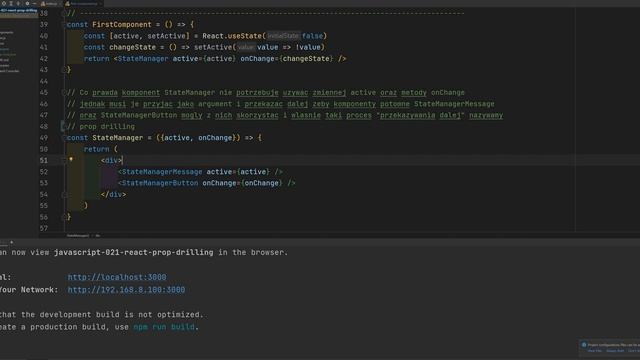Click the fold marker on line 54
This screenshot has height=360, width=640.
pos(63,195)
